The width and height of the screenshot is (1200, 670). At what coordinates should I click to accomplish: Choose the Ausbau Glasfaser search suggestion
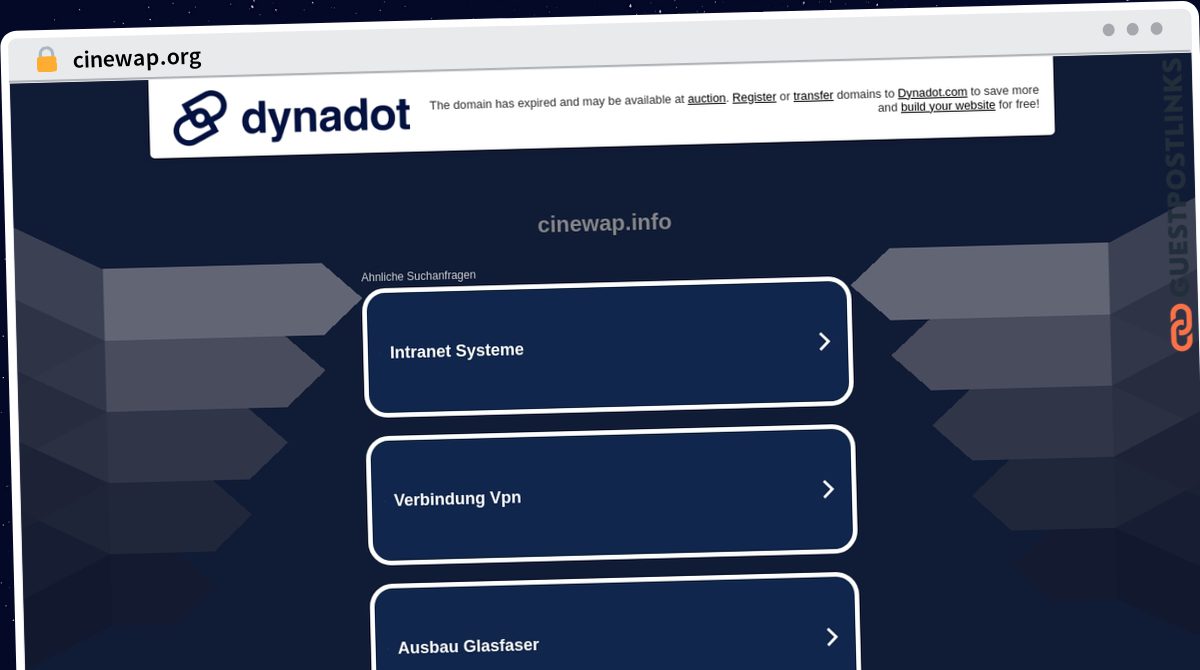(x=468, y=646)
